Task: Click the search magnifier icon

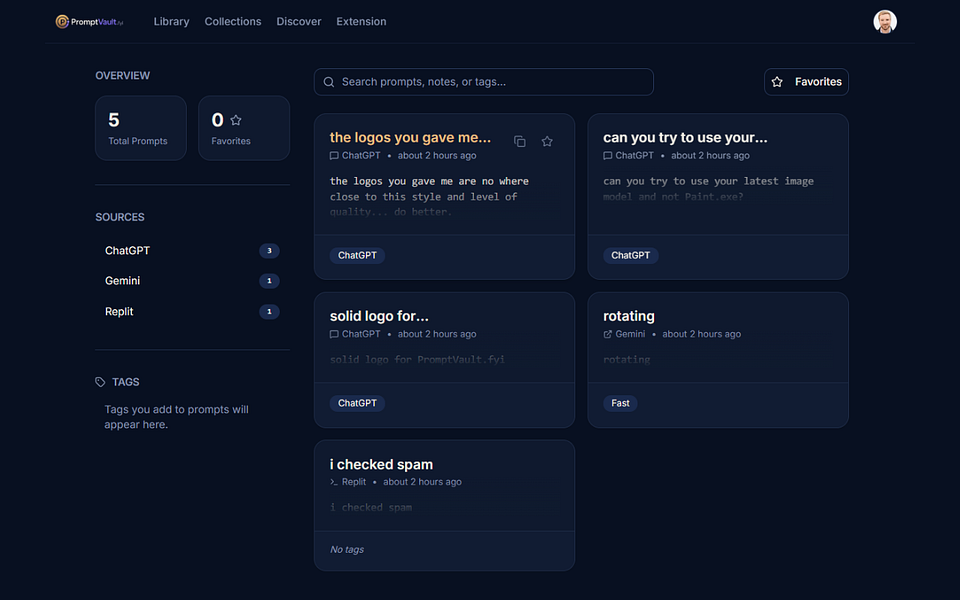Action: pyautogui.click(x=329, y=82)
